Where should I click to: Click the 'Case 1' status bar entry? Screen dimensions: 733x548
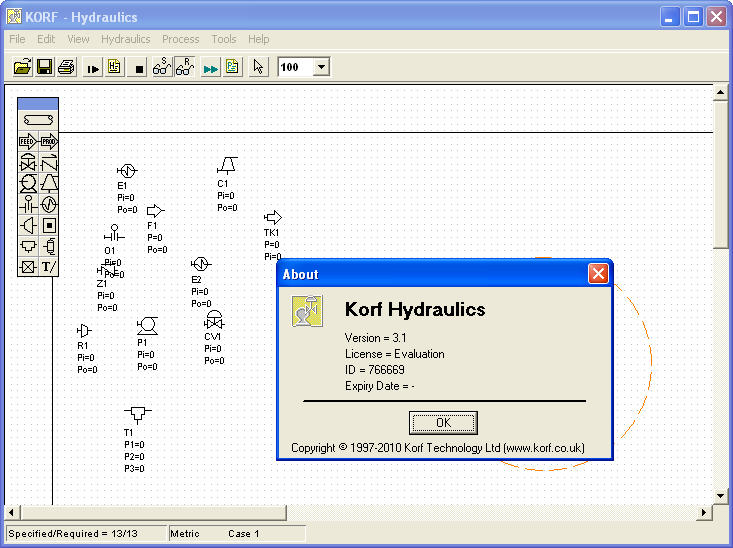click(x=244, y=534)
